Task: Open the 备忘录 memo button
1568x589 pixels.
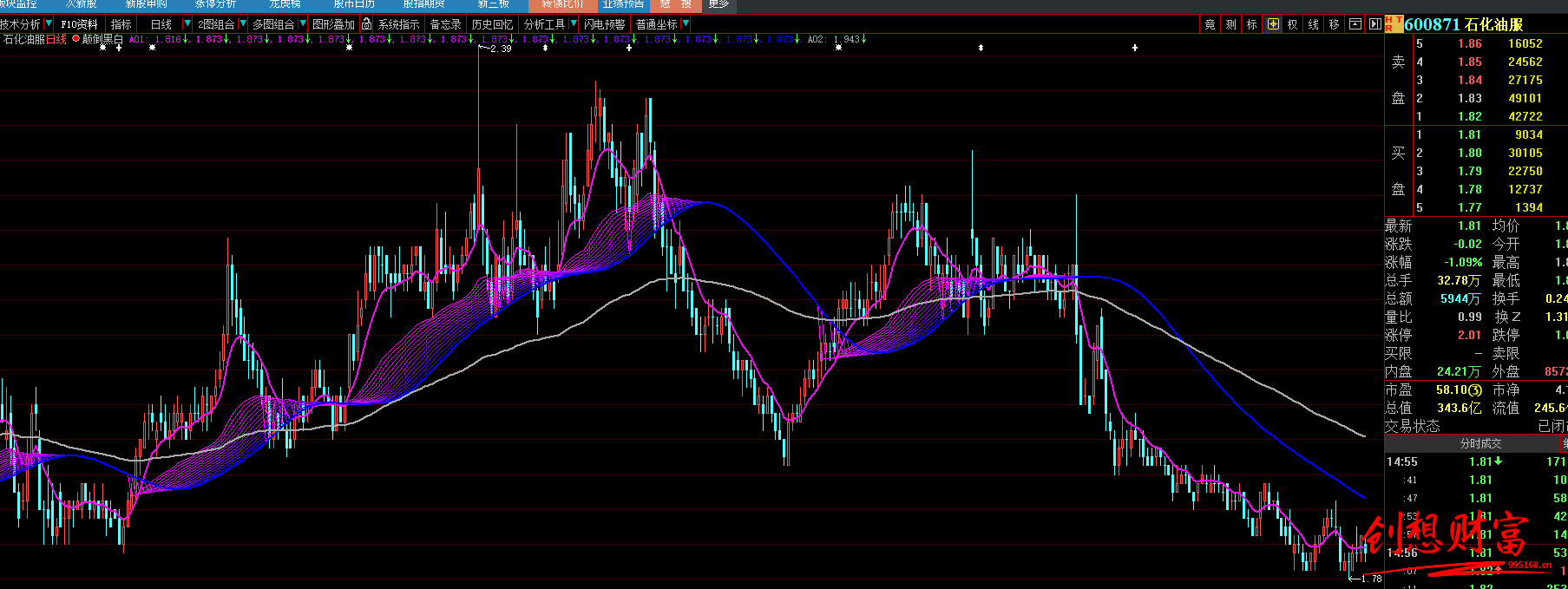Action: click(x=446, y=24)
